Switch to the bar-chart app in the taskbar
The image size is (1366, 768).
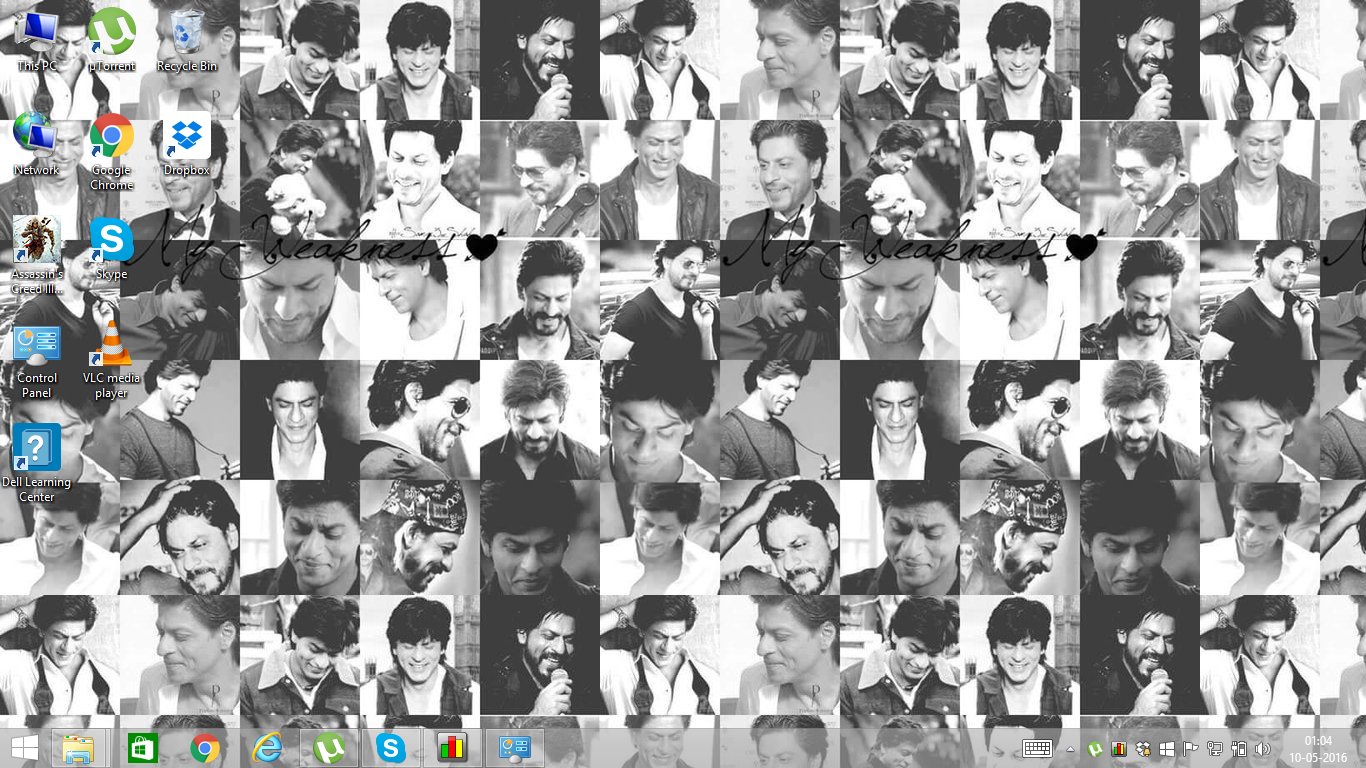(x=453, y=748)
